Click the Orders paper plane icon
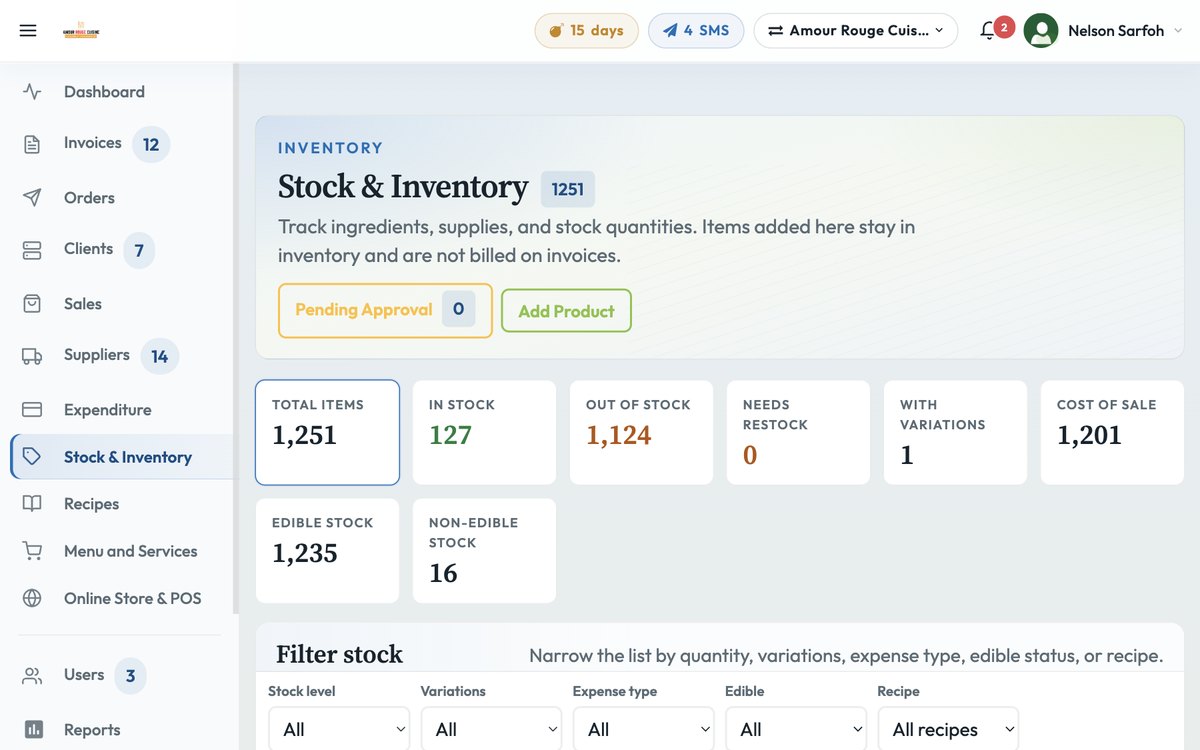 click(32, 198)
